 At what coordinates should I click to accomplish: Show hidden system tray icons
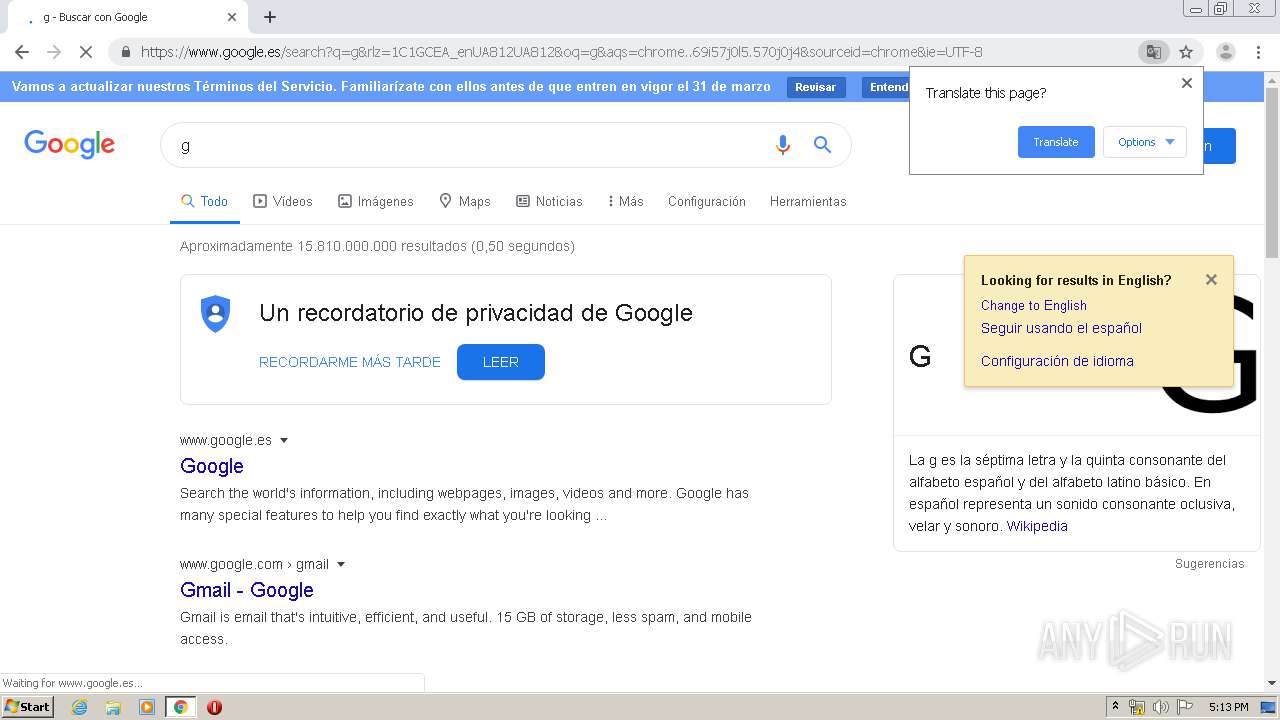click(1115, 707)
